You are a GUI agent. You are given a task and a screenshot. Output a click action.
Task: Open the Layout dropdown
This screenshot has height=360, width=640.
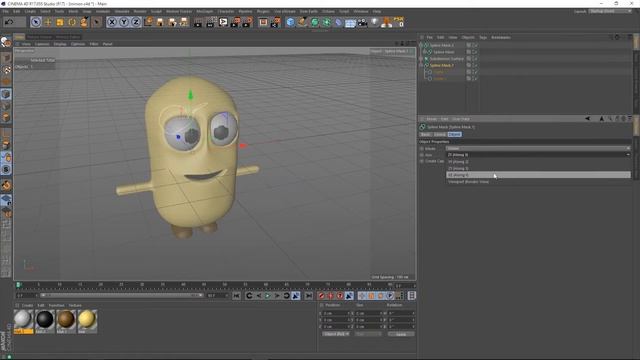tap(610, 11)
